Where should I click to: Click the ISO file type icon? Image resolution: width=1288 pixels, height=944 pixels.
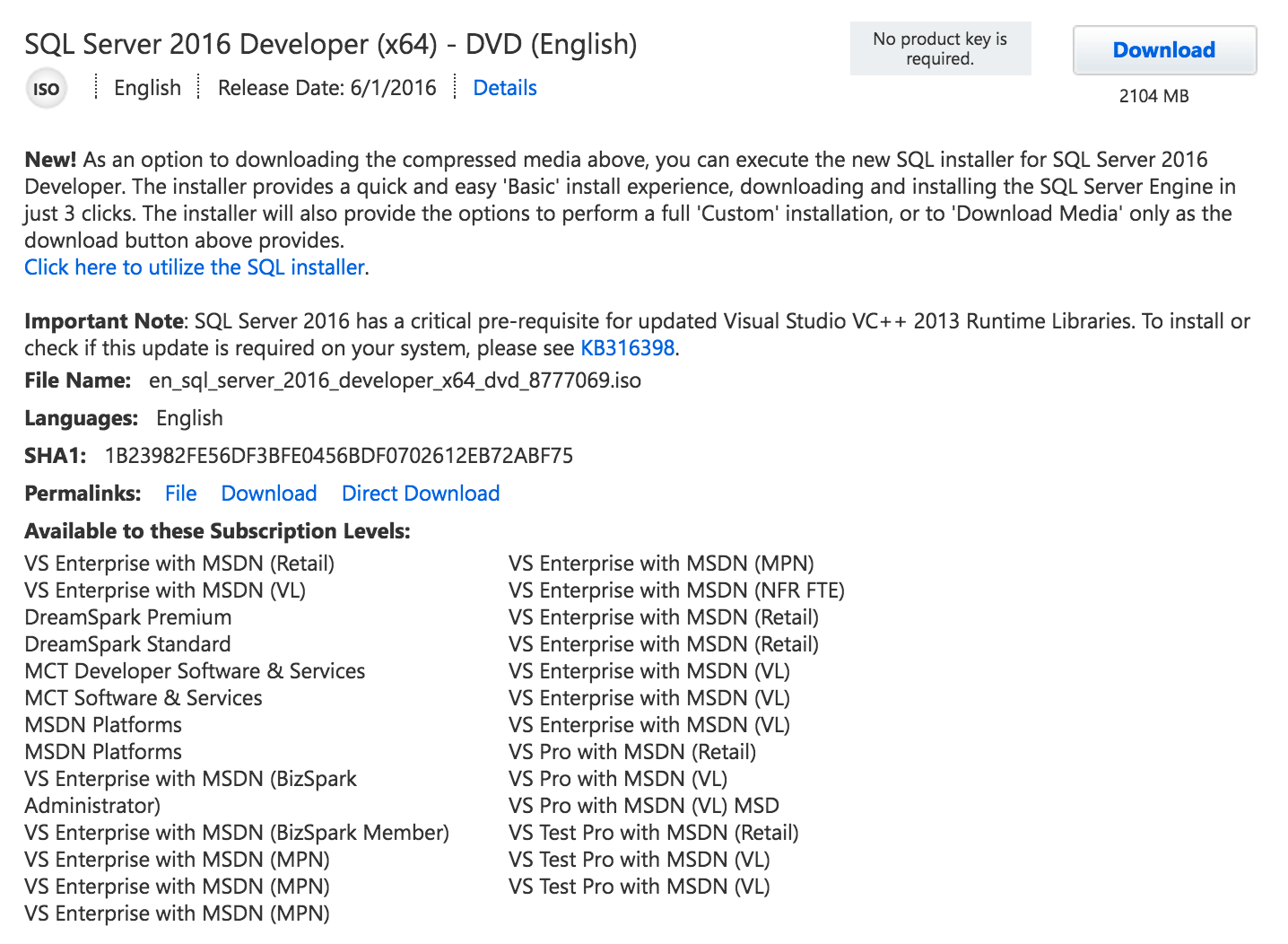pos(46,89)
